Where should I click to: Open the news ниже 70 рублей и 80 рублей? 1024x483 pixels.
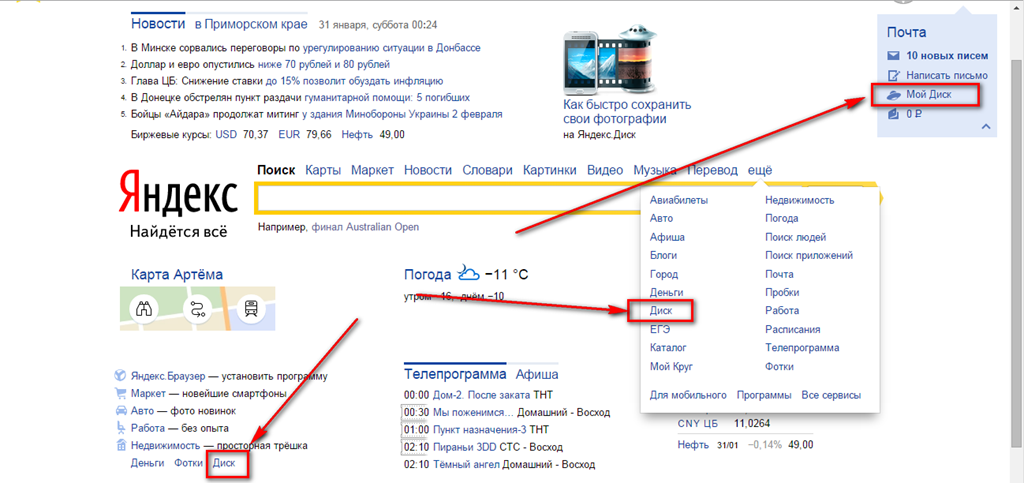(324, 65)
